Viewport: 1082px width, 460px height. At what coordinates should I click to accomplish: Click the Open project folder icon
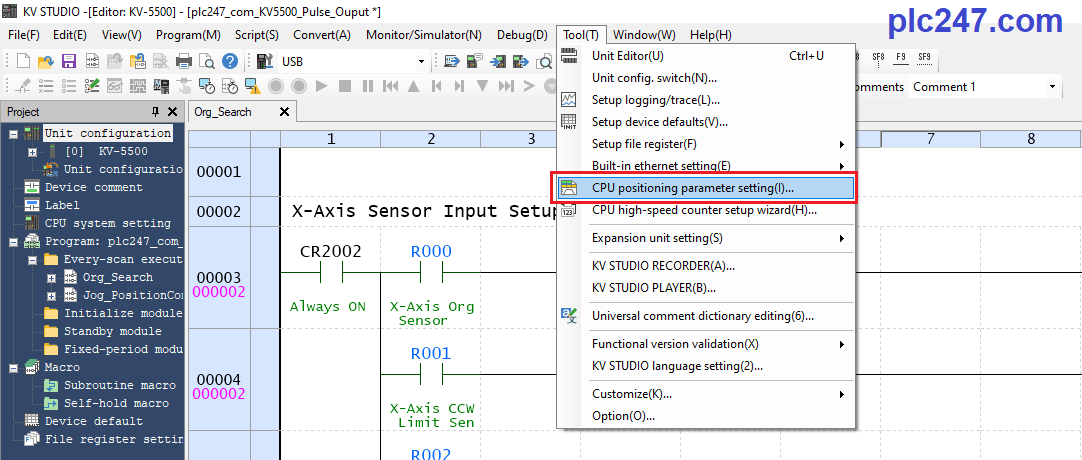pos(46,61)
